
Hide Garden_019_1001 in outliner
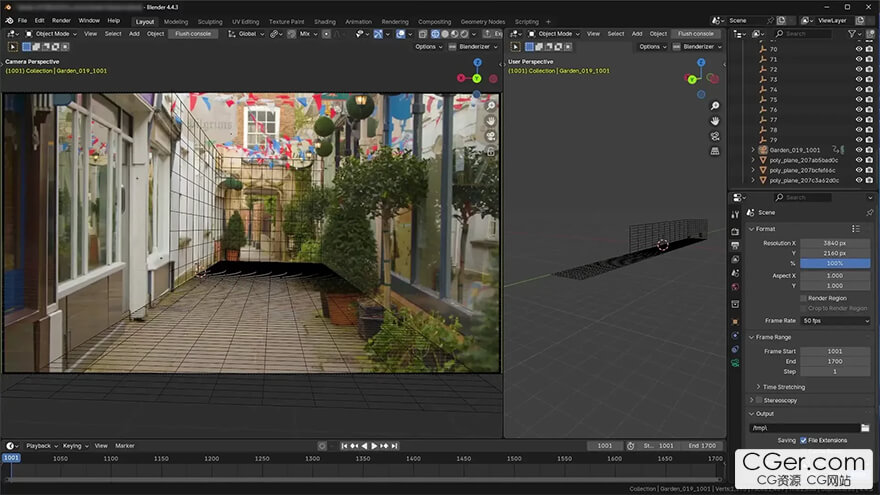coord(859,150)
